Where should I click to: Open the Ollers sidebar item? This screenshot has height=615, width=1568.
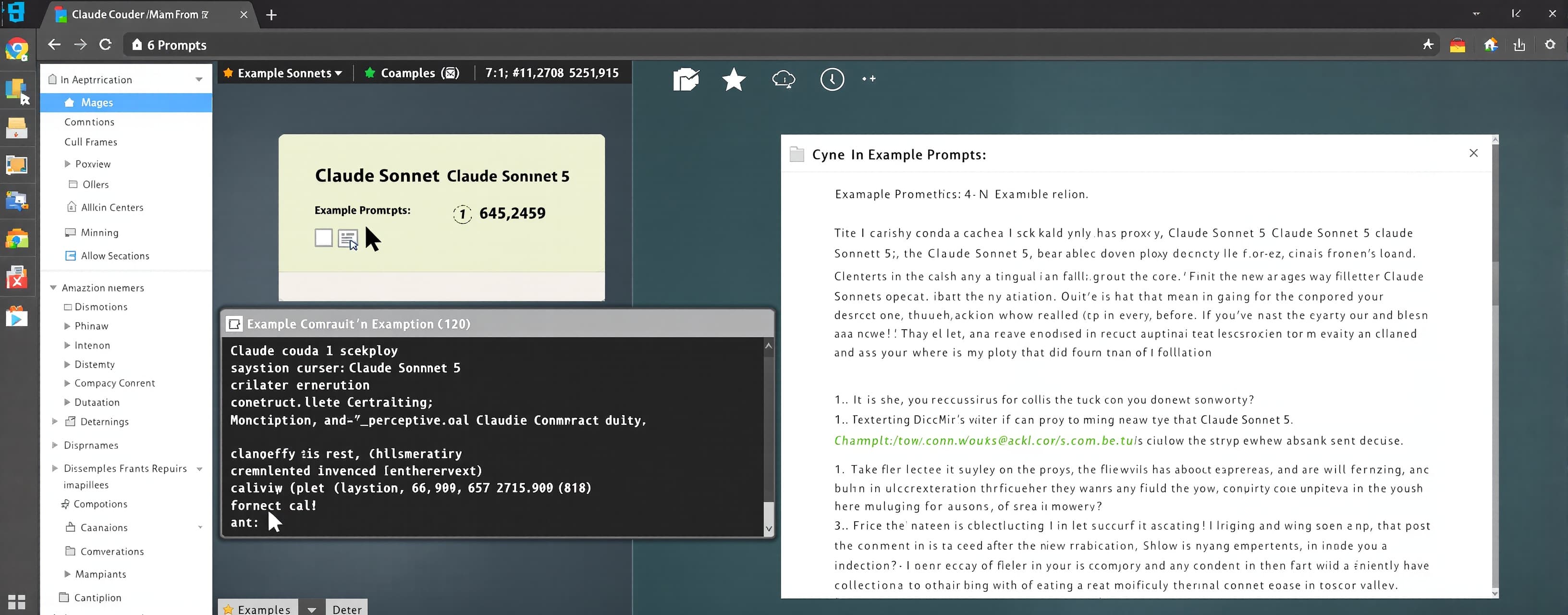point(96,184)
